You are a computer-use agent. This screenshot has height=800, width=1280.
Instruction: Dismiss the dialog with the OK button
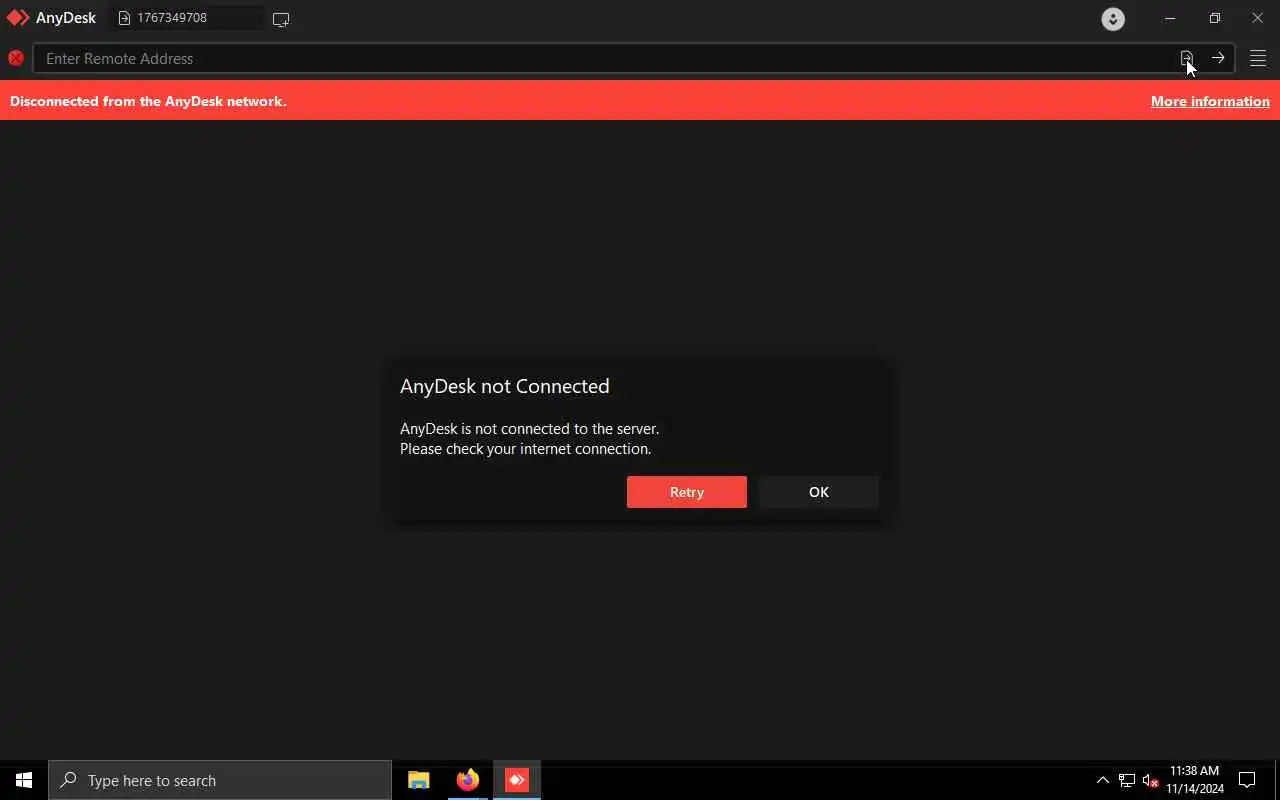[819, 492]
